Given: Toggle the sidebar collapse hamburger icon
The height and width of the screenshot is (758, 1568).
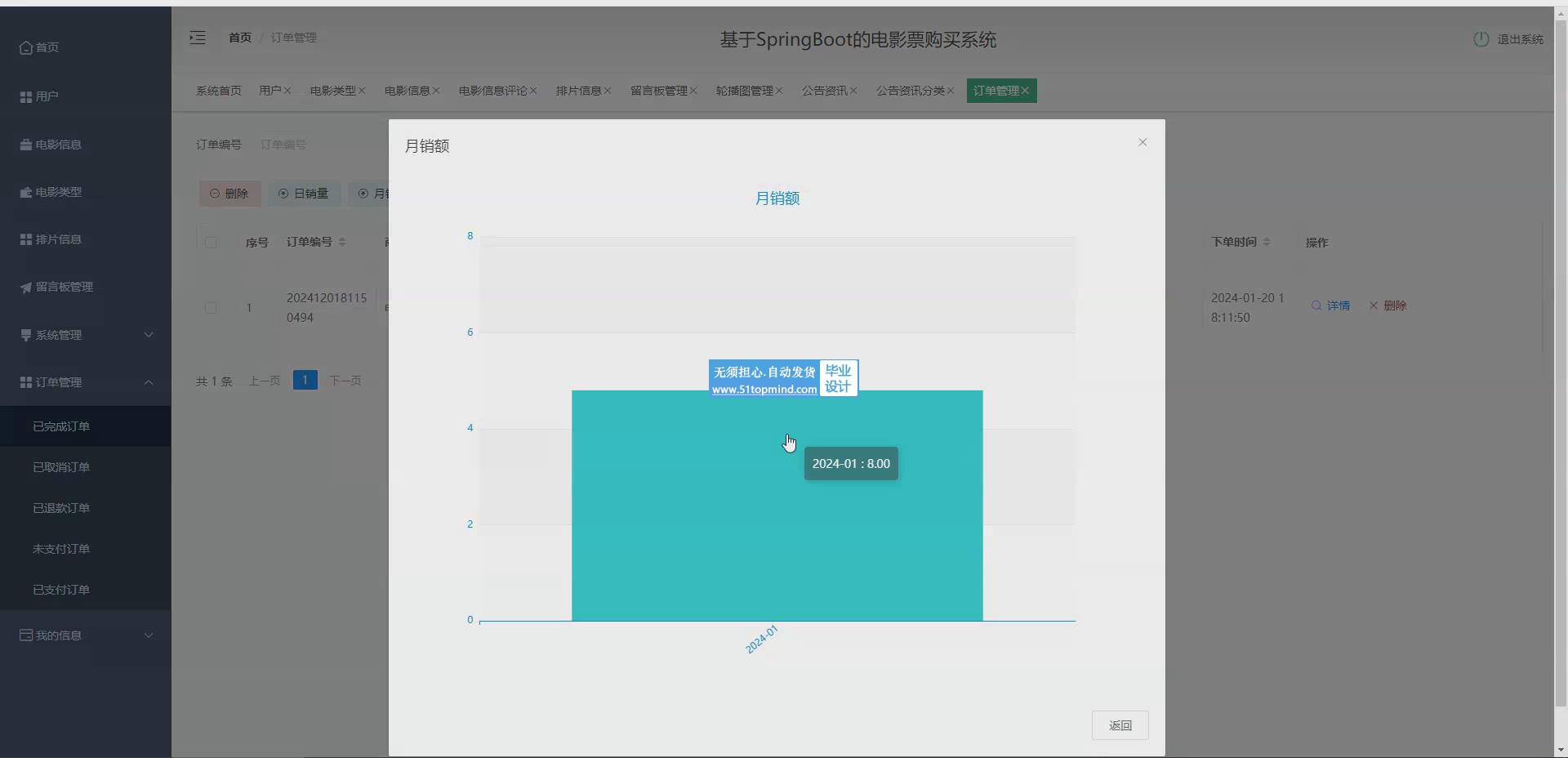Looking at the screenshot, I should pos(198,38).
